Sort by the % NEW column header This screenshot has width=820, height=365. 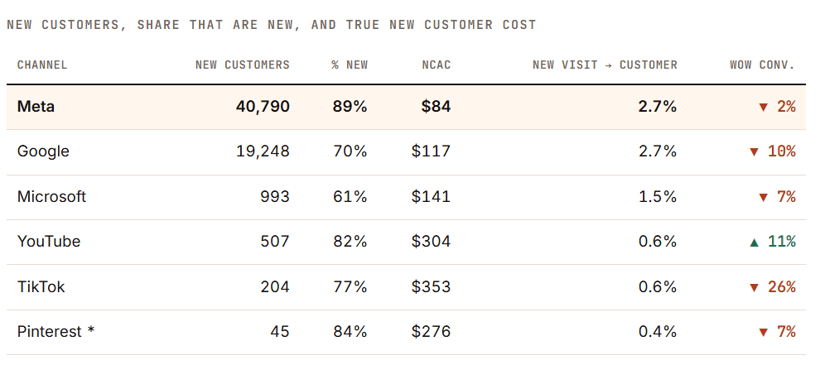coord(349,65)
